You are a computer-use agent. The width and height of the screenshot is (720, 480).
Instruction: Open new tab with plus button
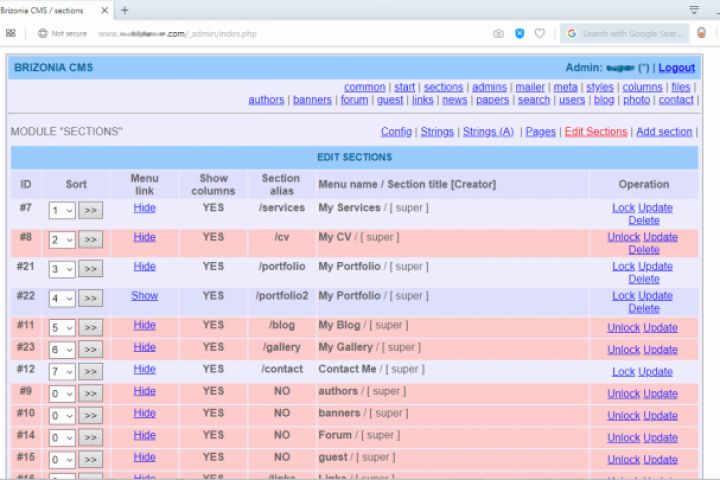pyautogui.click(x=124, y=10)
